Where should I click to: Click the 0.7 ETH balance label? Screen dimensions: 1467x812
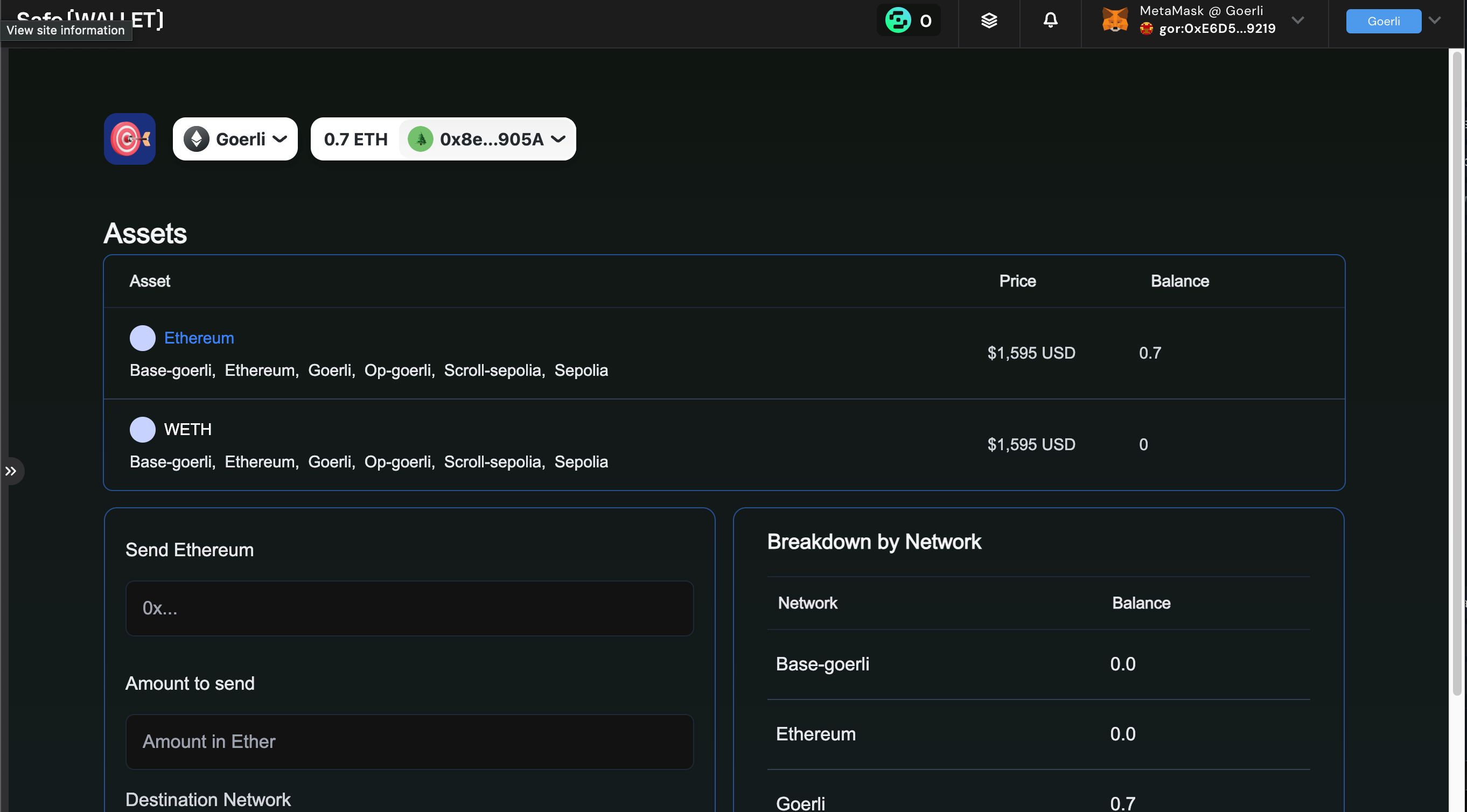coord(355,139)
